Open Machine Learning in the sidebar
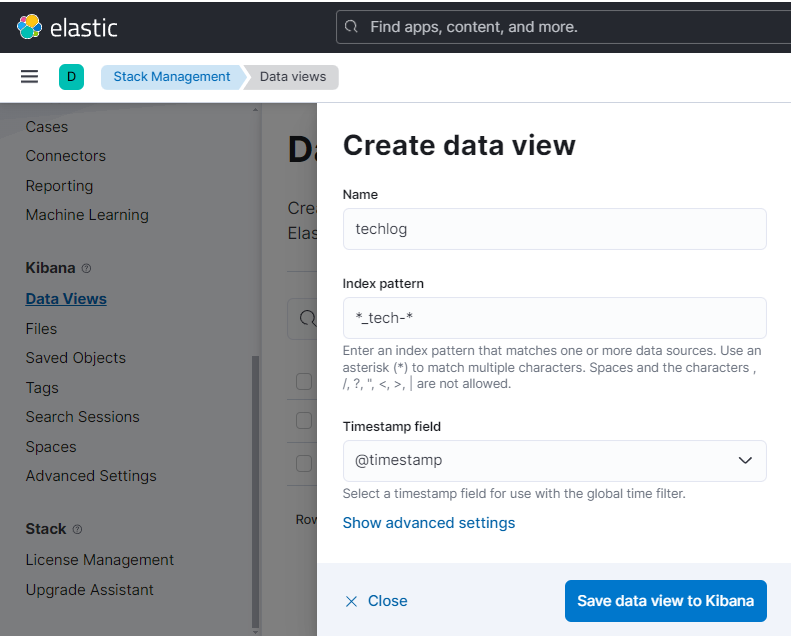The height and width of the screenshot is (636, 791). click(x=87, y=215)
